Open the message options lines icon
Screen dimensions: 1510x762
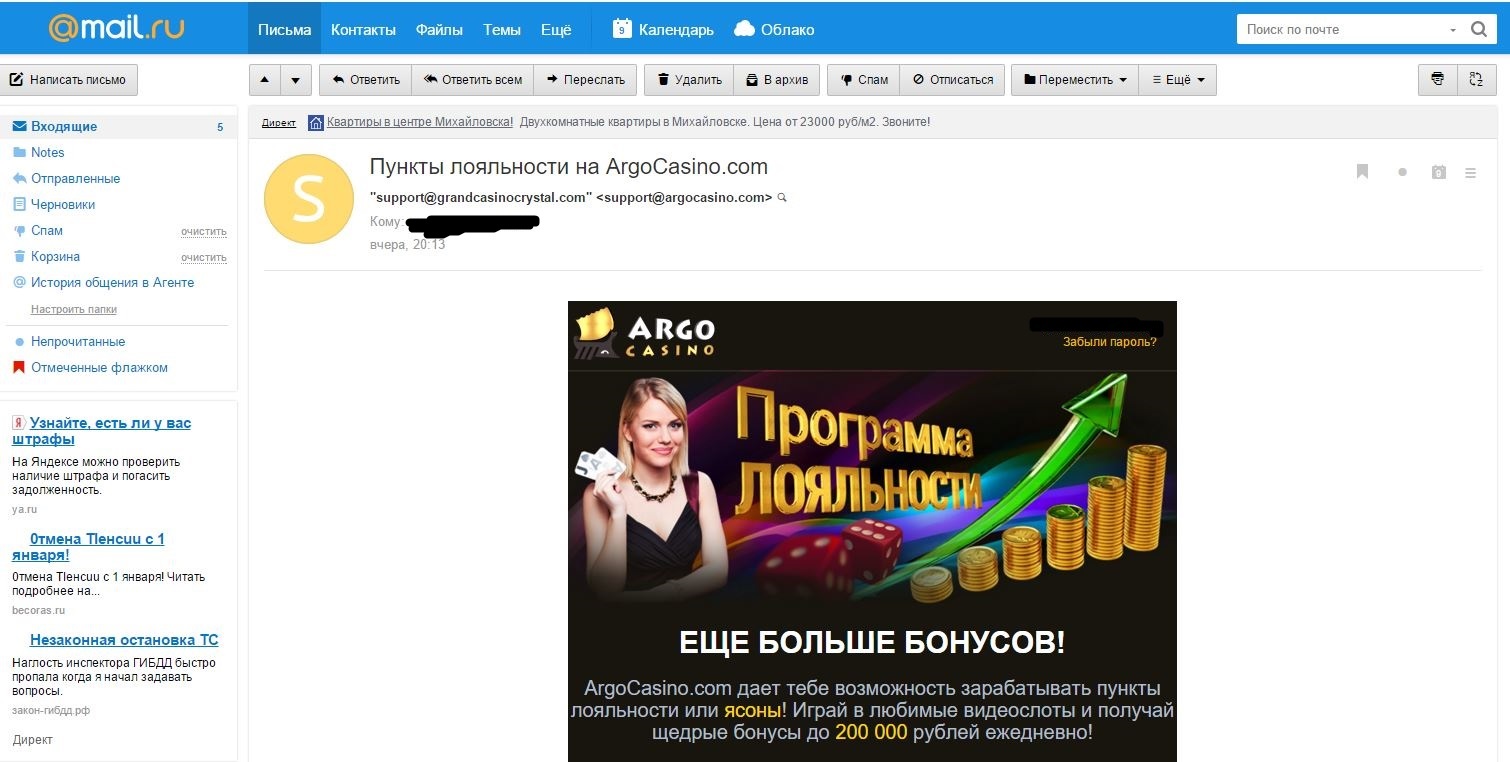pyautogui.click(x=1470, y=173)
